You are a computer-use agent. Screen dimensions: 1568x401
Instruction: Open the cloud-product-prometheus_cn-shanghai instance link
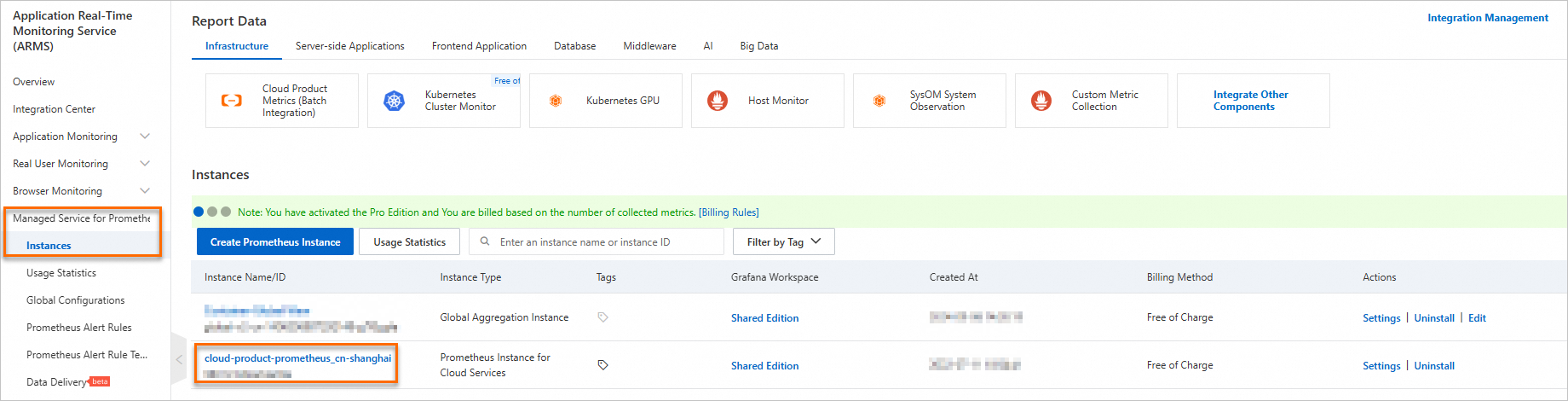click(x=297, y=358)
